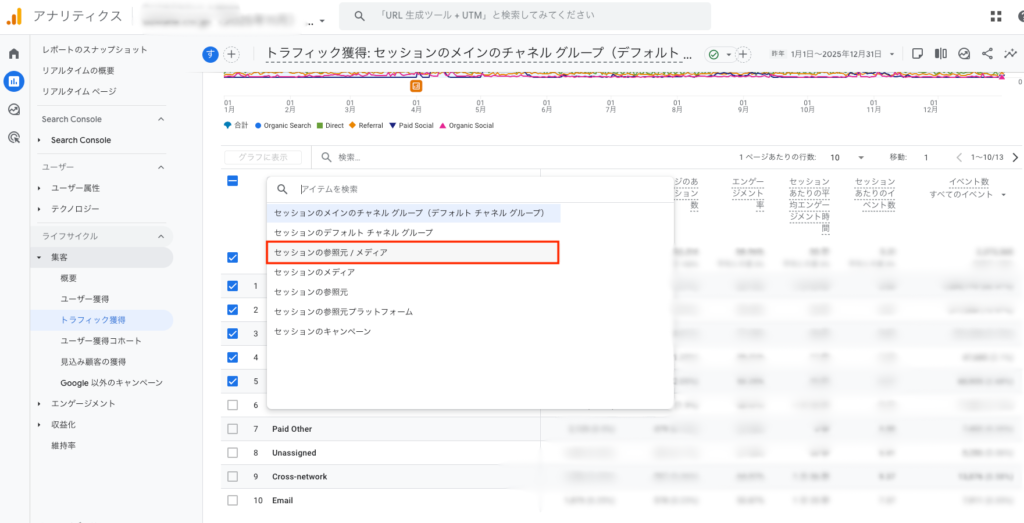Viewport: 1024px width, 523px height.
Task: Click the blue 'す' all users chip
Action: tap(210, 54)
